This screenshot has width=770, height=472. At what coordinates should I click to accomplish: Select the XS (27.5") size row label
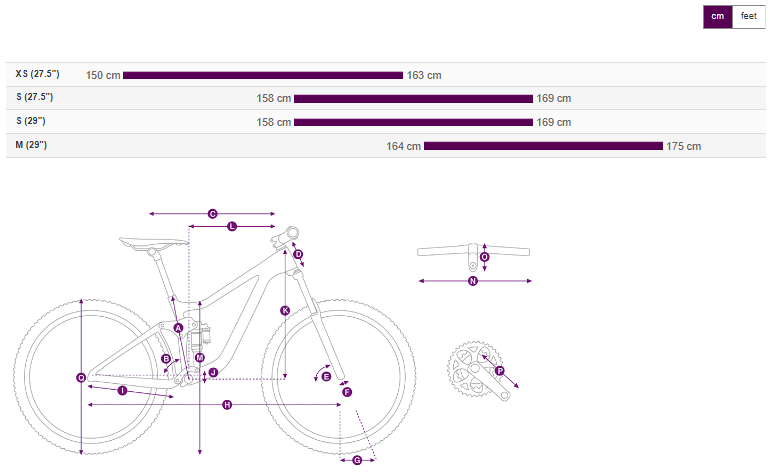38,74
